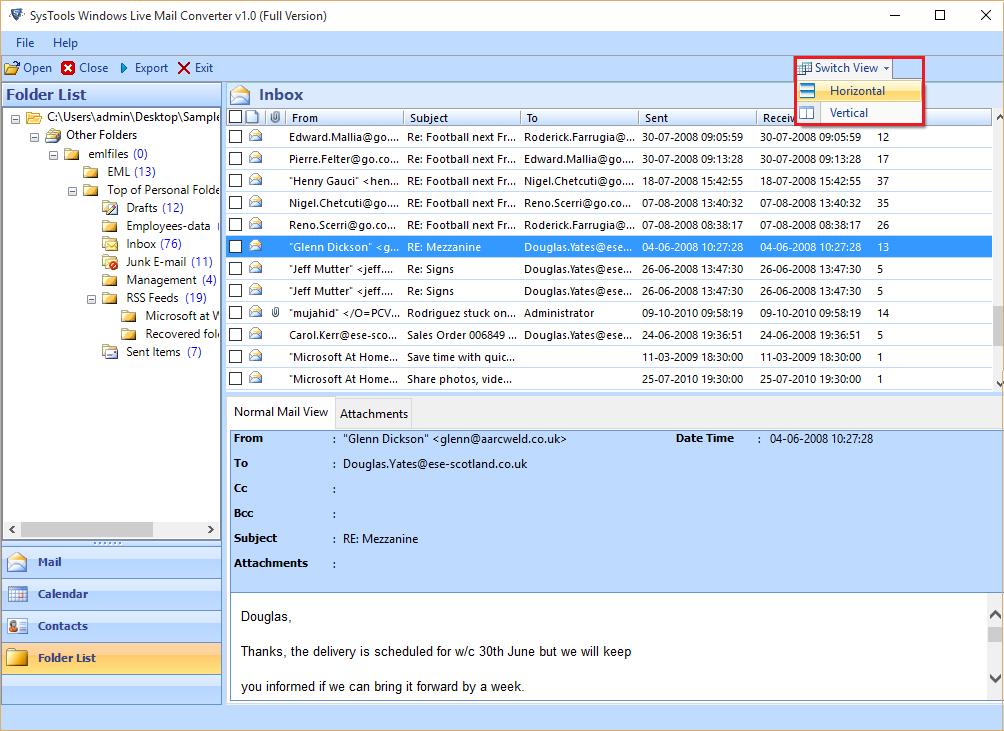Click the email list vertical scrollbar thumb
Screen dimensions: 1004x731
tap(999, 325)
